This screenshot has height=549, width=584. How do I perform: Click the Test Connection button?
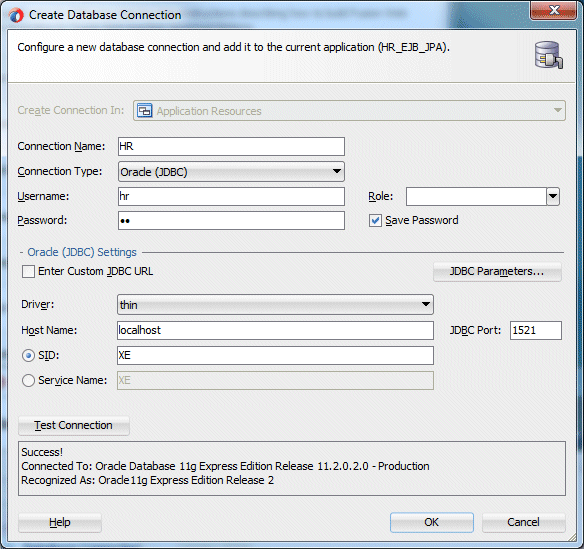pos(74,425)
